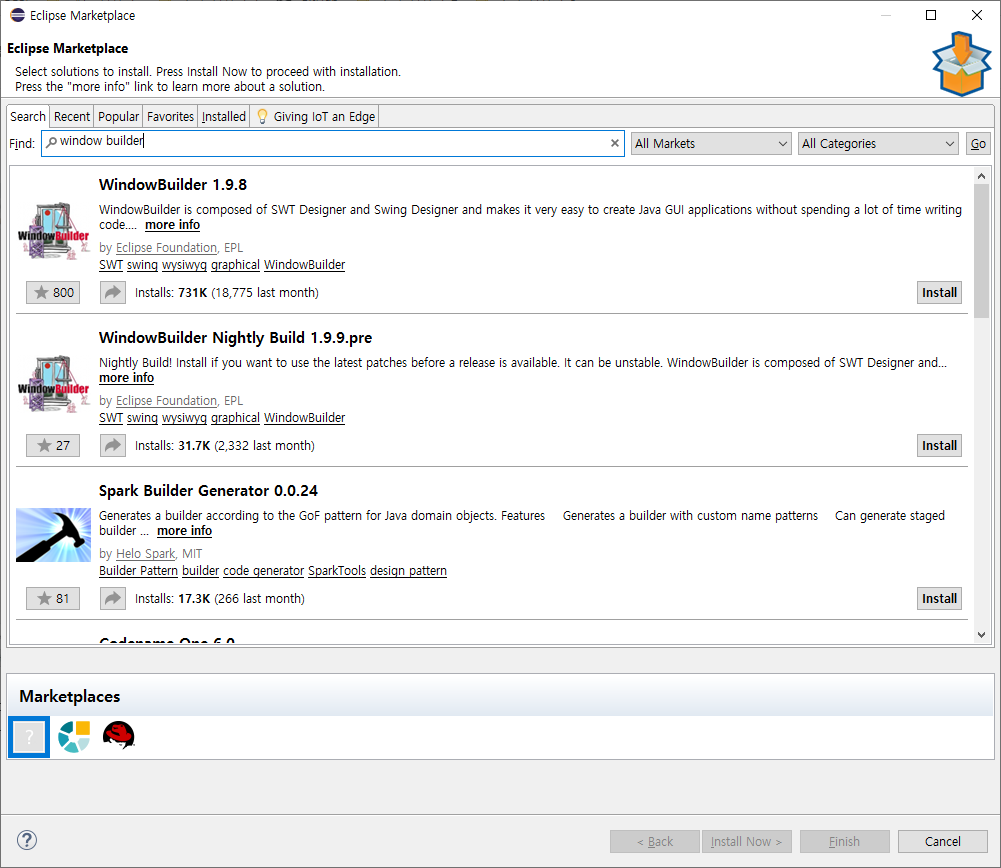This screenshot has height=868, width=1001.
Task: Click the code generator tag
Action: (x=263, y=571)
